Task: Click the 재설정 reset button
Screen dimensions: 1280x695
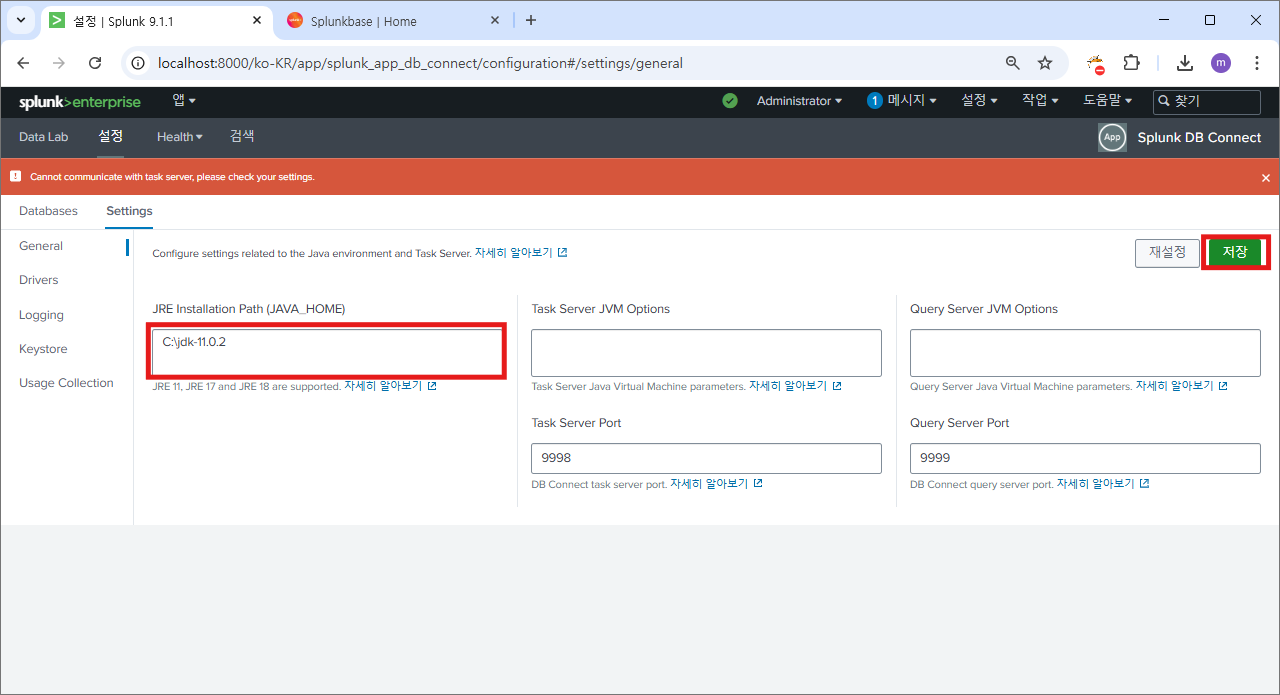Action: point(1167,253)
